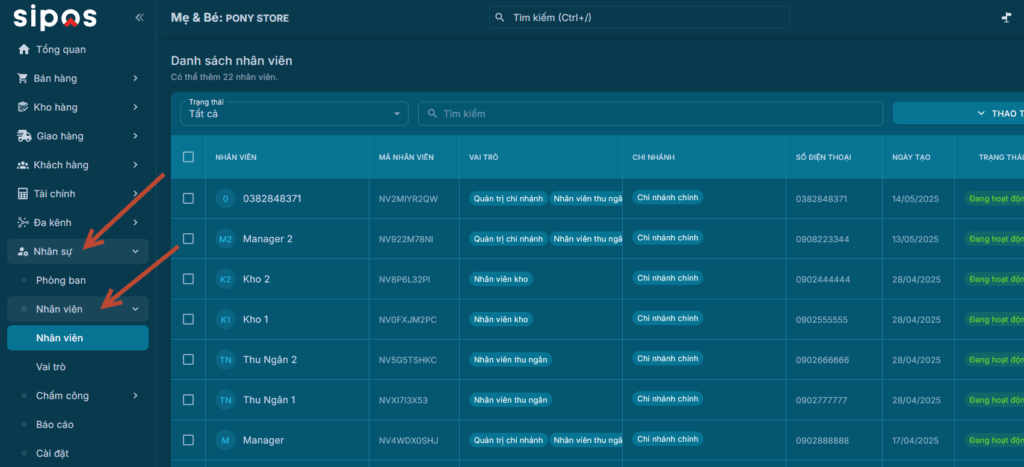Check the box for Manager row
The image size is (1024, 467).
click(x=188, y=440)
